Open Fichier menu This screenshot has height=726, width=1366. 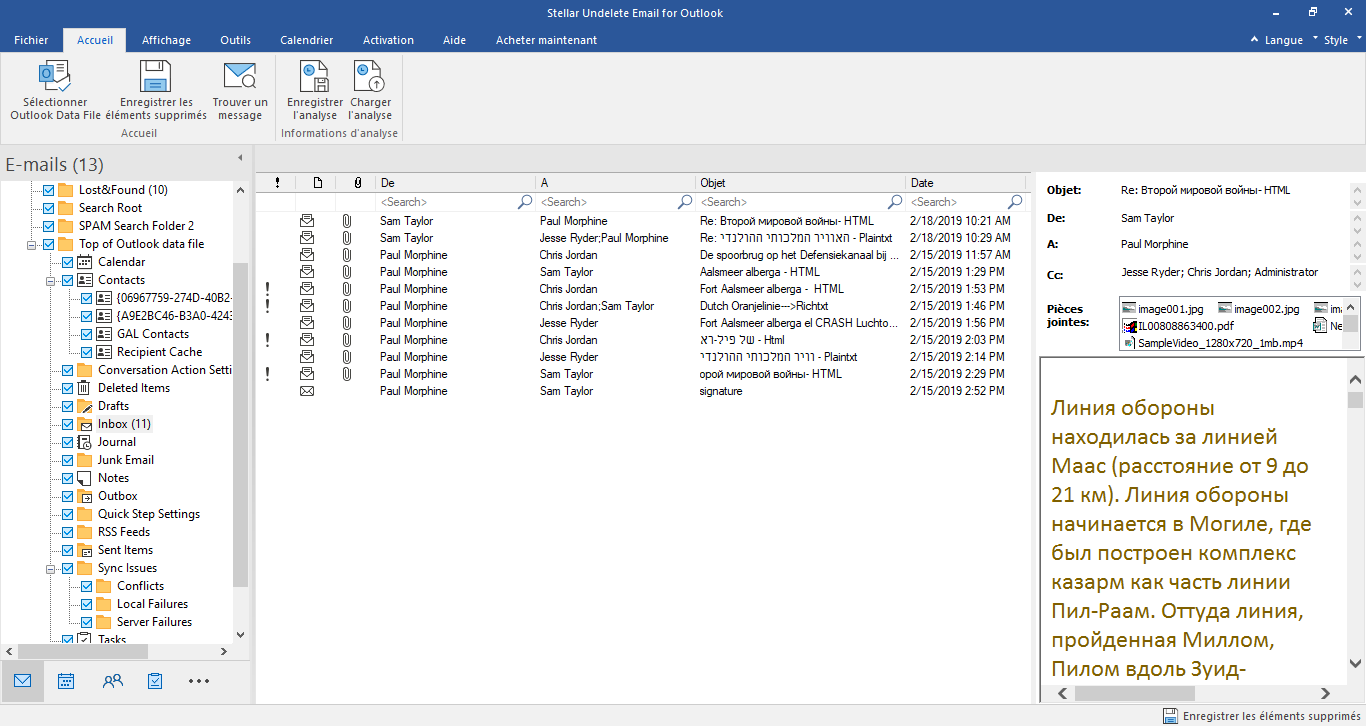(x=31, y=40)
